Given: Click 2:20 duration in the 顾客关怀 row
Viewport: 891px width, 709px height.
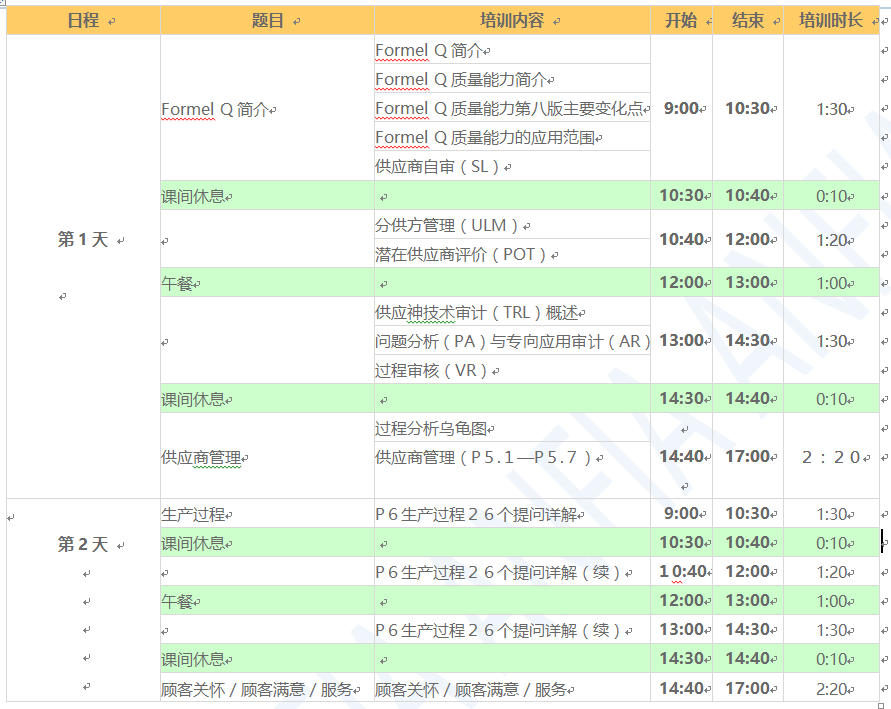Looking at the screenshot, I should coord(831,689).
